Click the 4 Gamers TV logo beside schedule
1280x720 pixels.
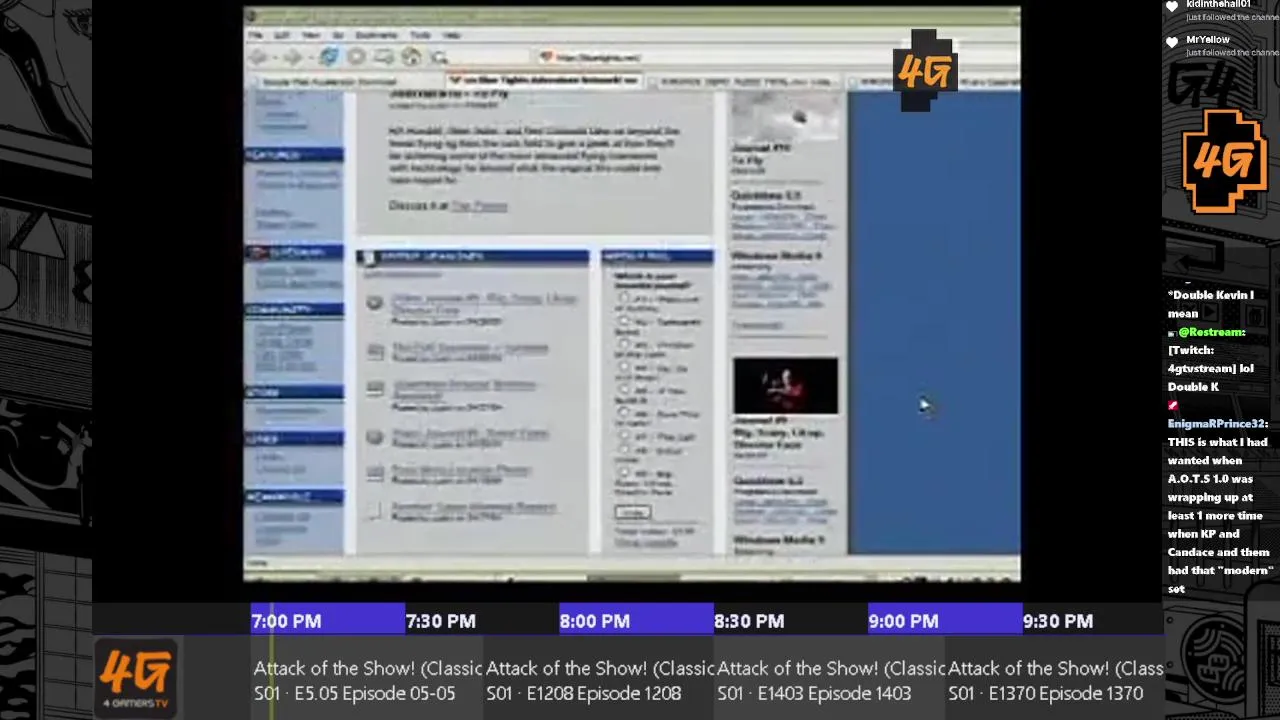coord(137,678)
